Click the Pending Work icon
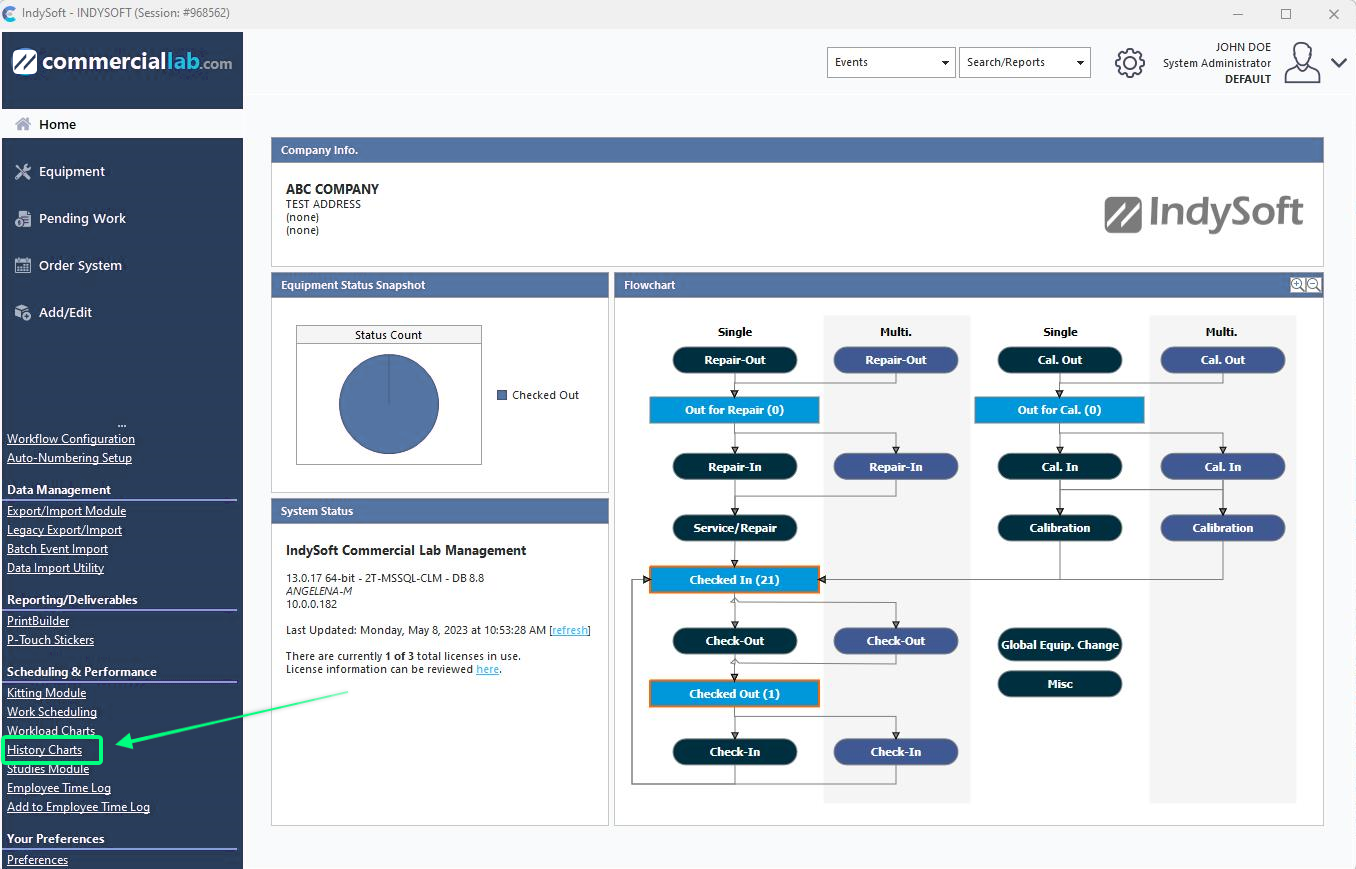The image size is (1356, 869). (x=23, y=218)
